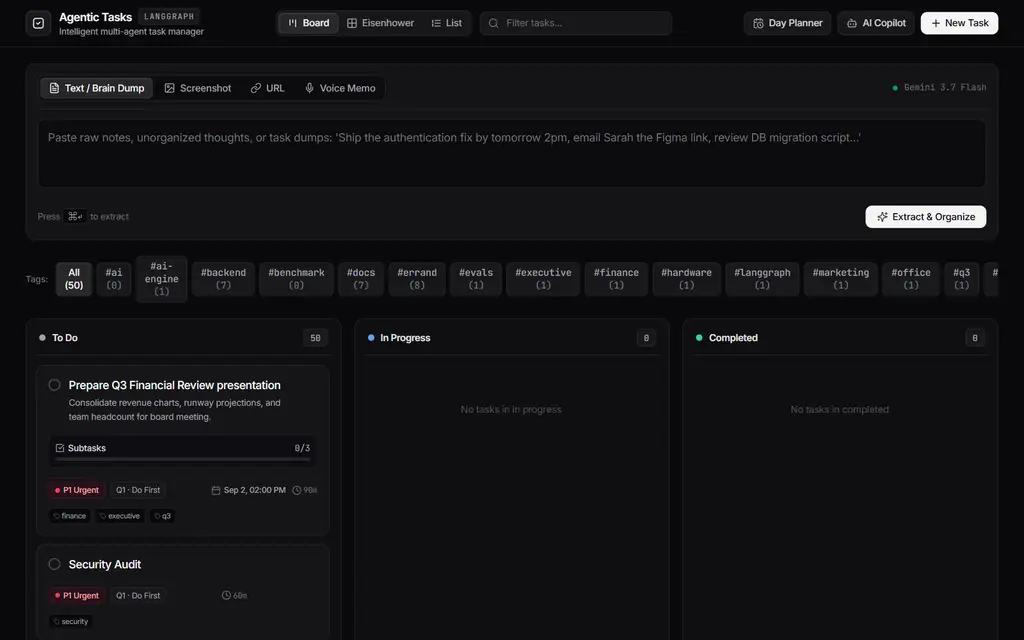
Task: Switch to the Eisenhower view
Action: pyautogui.click(x=380, y=24)
